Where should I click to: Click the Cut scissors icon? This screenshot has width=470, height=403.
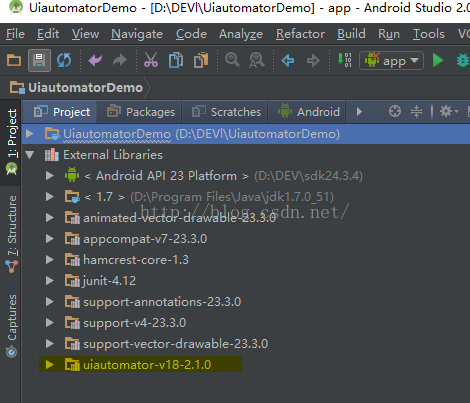point(151,60)
